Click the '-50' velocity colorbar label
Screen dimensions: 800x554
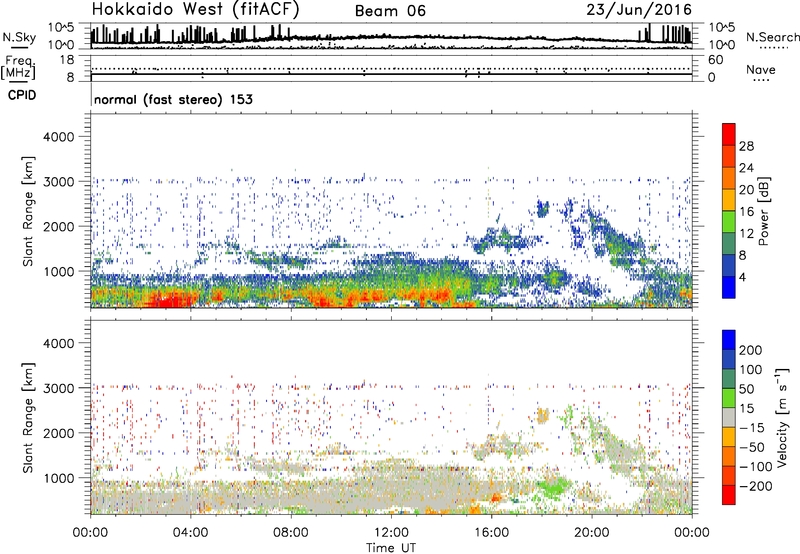[x=752, y=447]
